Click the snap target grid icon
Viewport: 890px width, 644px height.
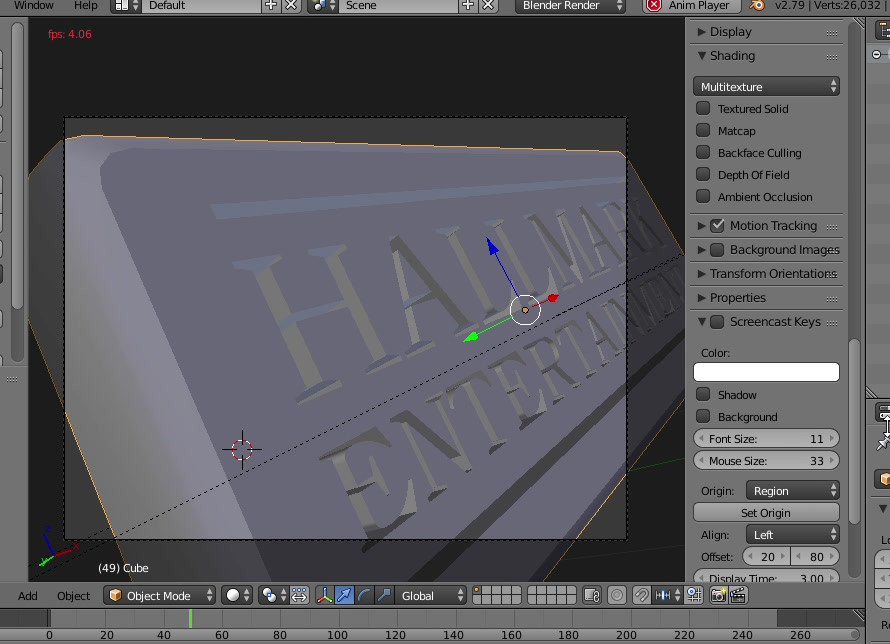point(694,595)
